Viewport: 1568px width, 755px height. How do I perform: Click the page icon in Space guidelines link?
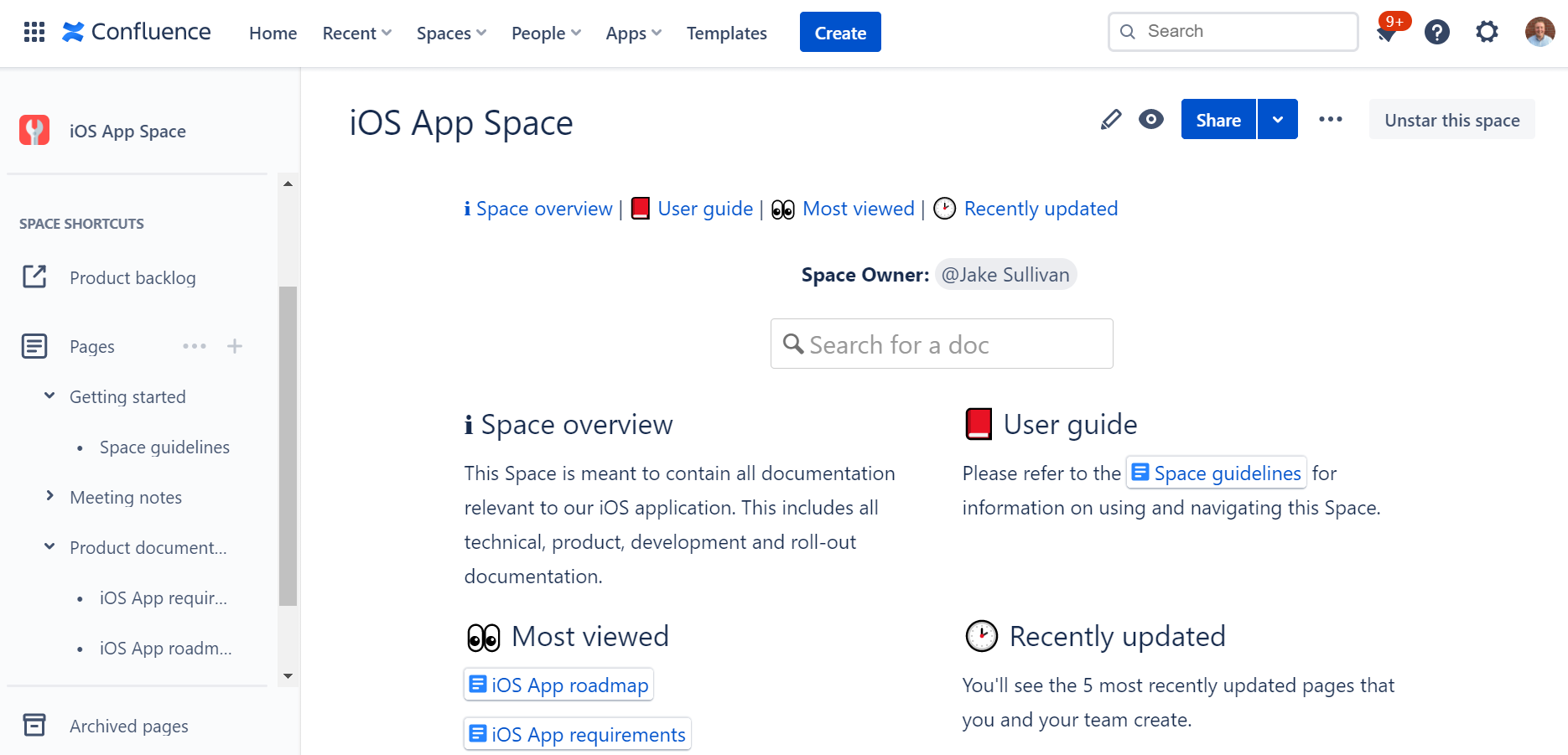coord(1140,473)
